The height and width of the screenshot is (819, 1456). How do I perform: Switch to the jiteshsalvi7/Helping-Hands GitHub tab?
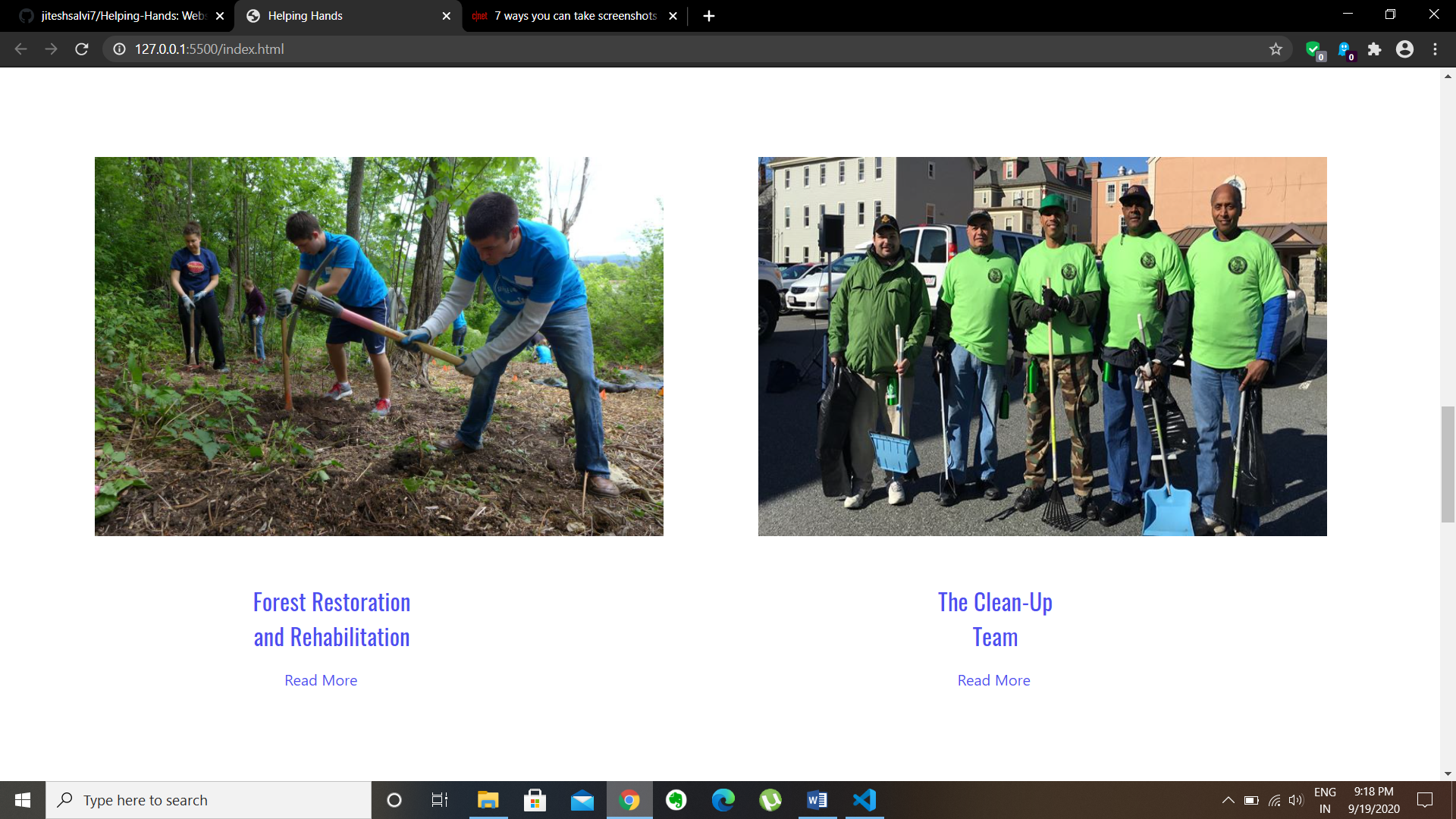pyautogui.click(x=121, y=16)
